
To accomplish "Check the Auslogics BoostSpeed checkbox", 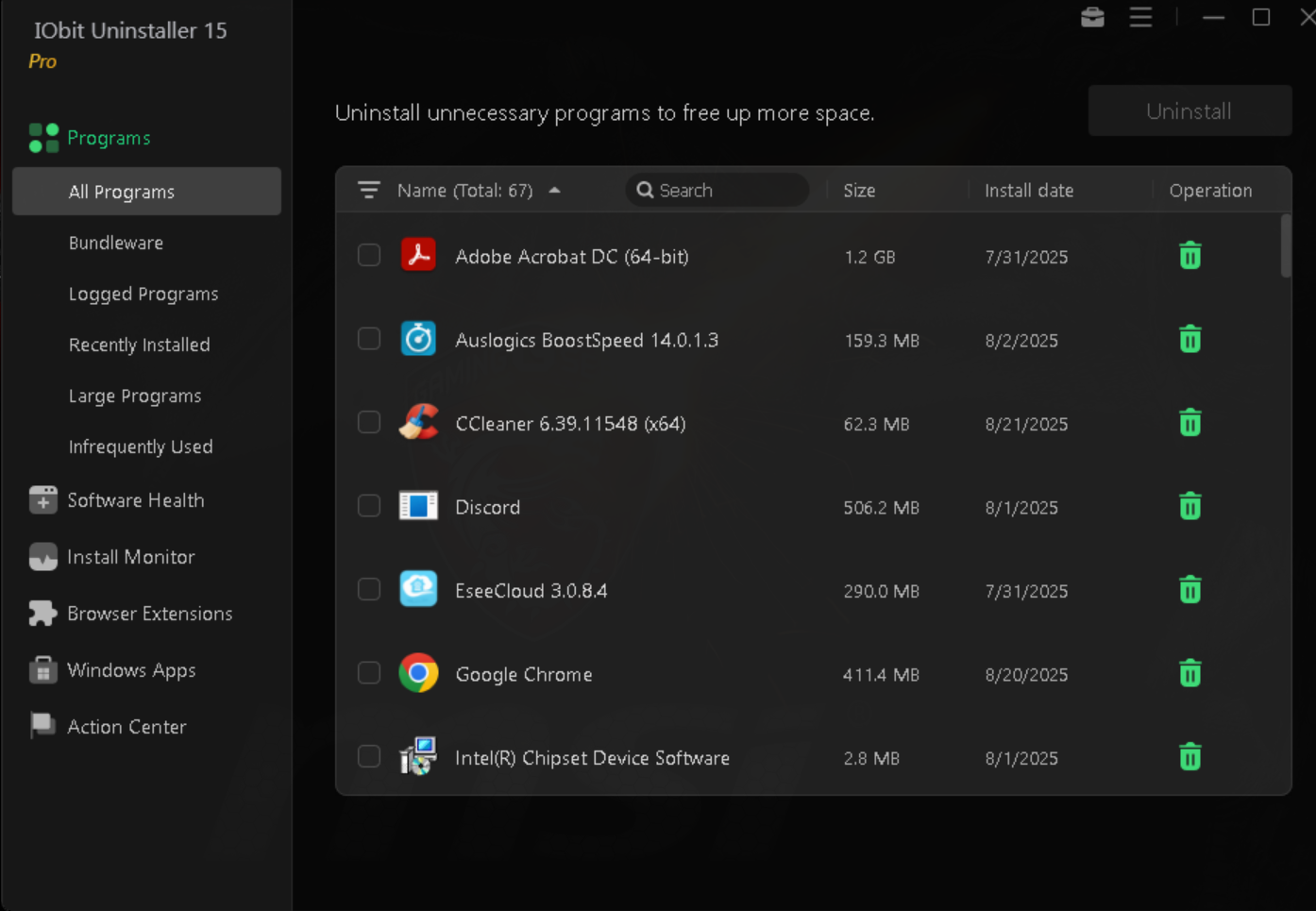I will click(369, 339).
